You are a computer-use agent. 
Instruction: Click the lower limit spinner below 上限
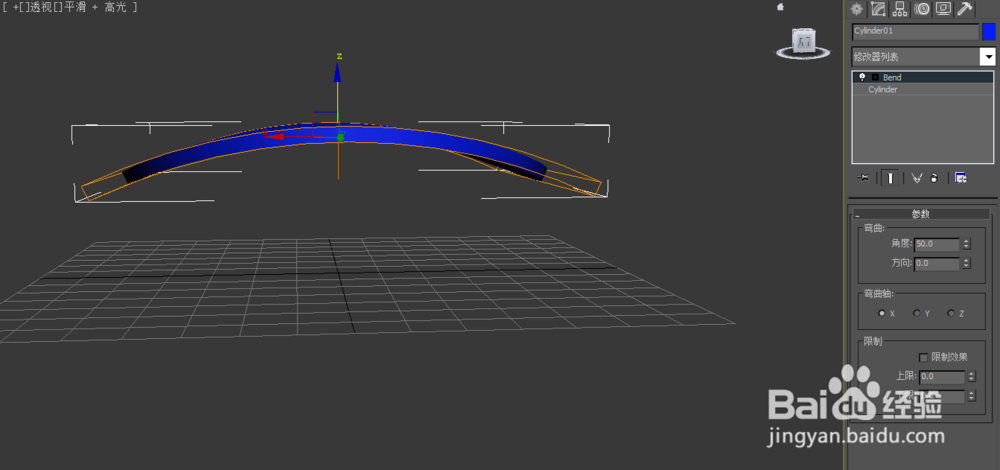pos(971,396)
